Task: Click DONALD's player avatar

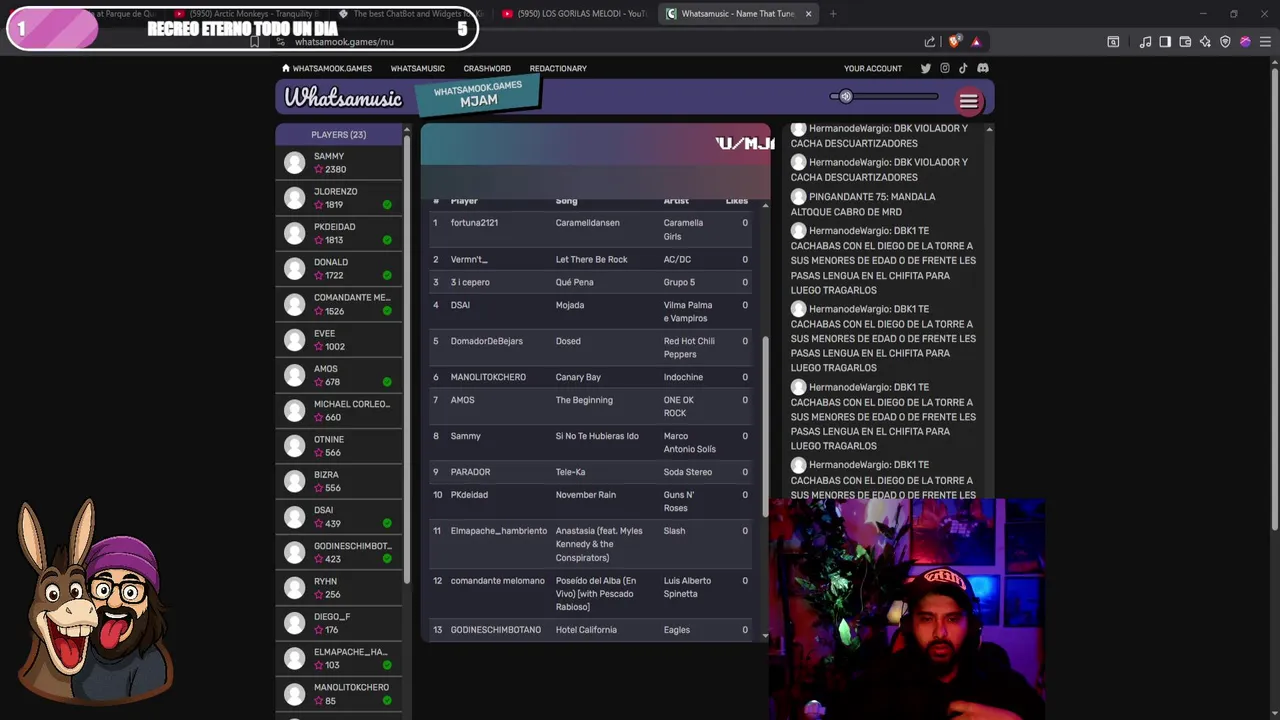Action: pos(294,268)
